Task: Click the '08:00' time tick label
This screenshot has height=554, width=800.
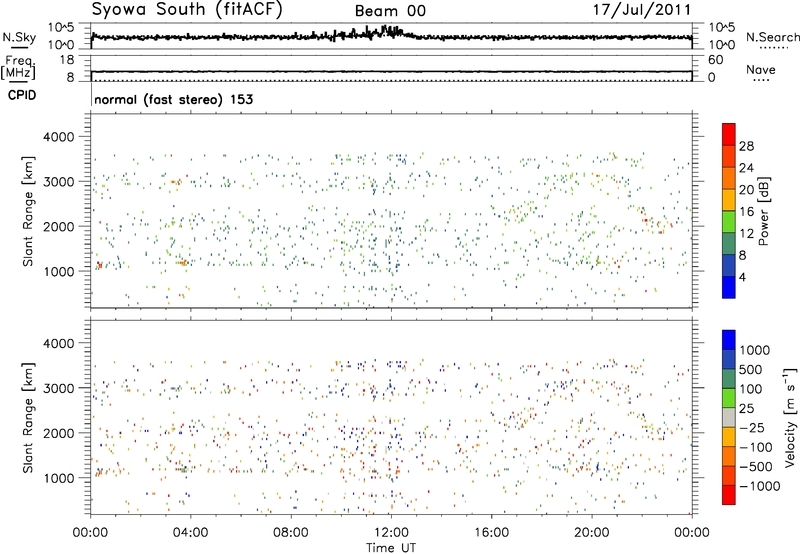Action: (291, 533)
